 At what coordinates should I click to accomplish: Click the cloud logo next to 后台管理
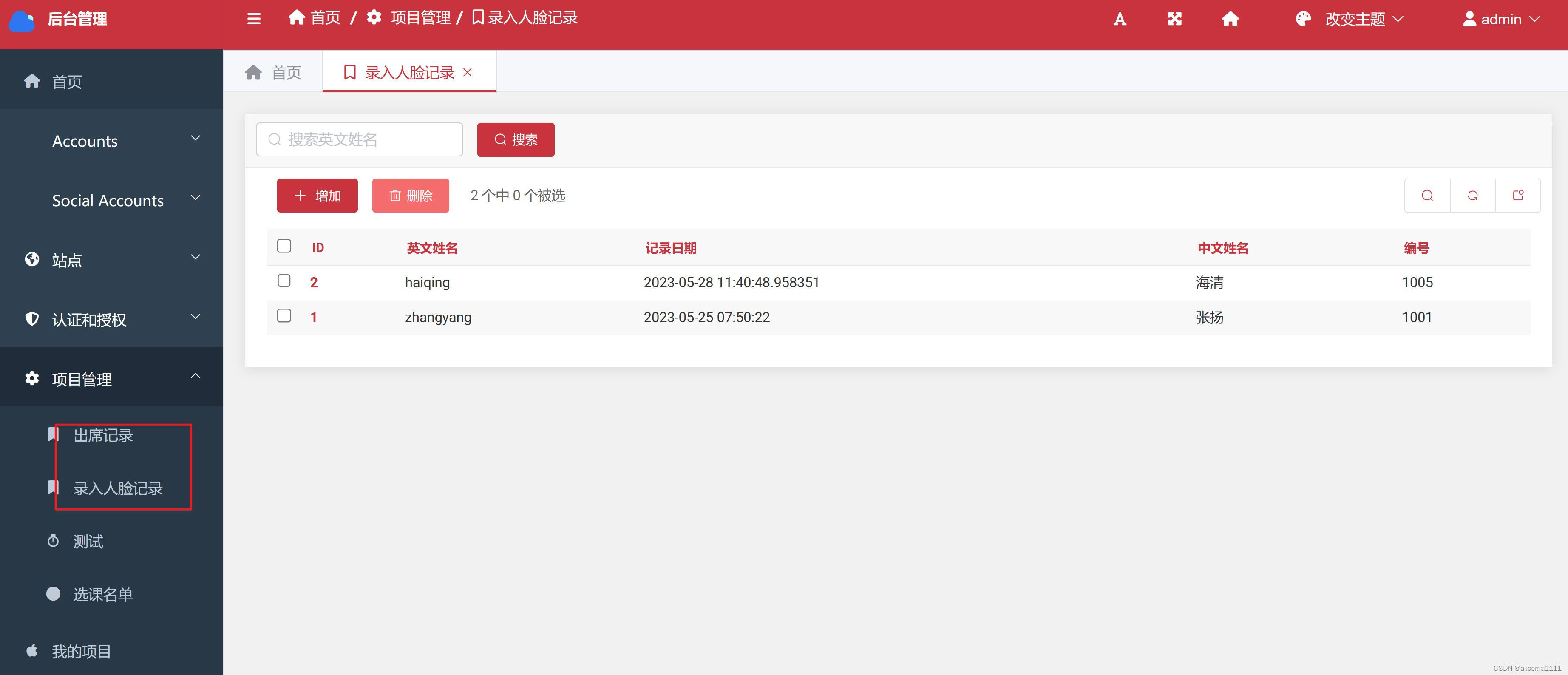(22, 21)
